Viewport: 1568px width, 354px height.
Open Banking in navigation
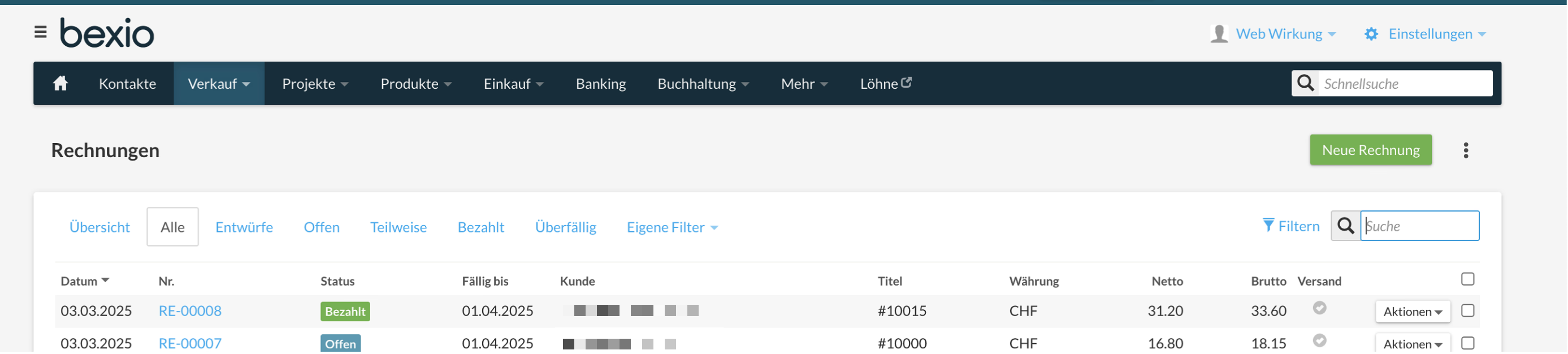click(600, 84)
